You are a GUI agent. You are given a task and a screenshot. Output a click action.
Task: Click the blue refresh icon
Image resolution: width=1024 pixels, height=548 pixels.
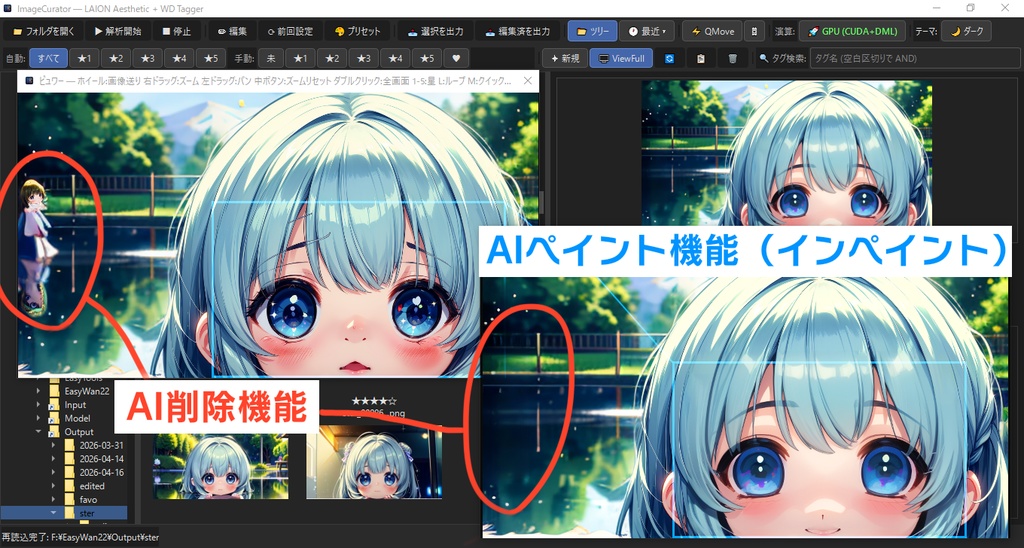click(x=669, y=58)
